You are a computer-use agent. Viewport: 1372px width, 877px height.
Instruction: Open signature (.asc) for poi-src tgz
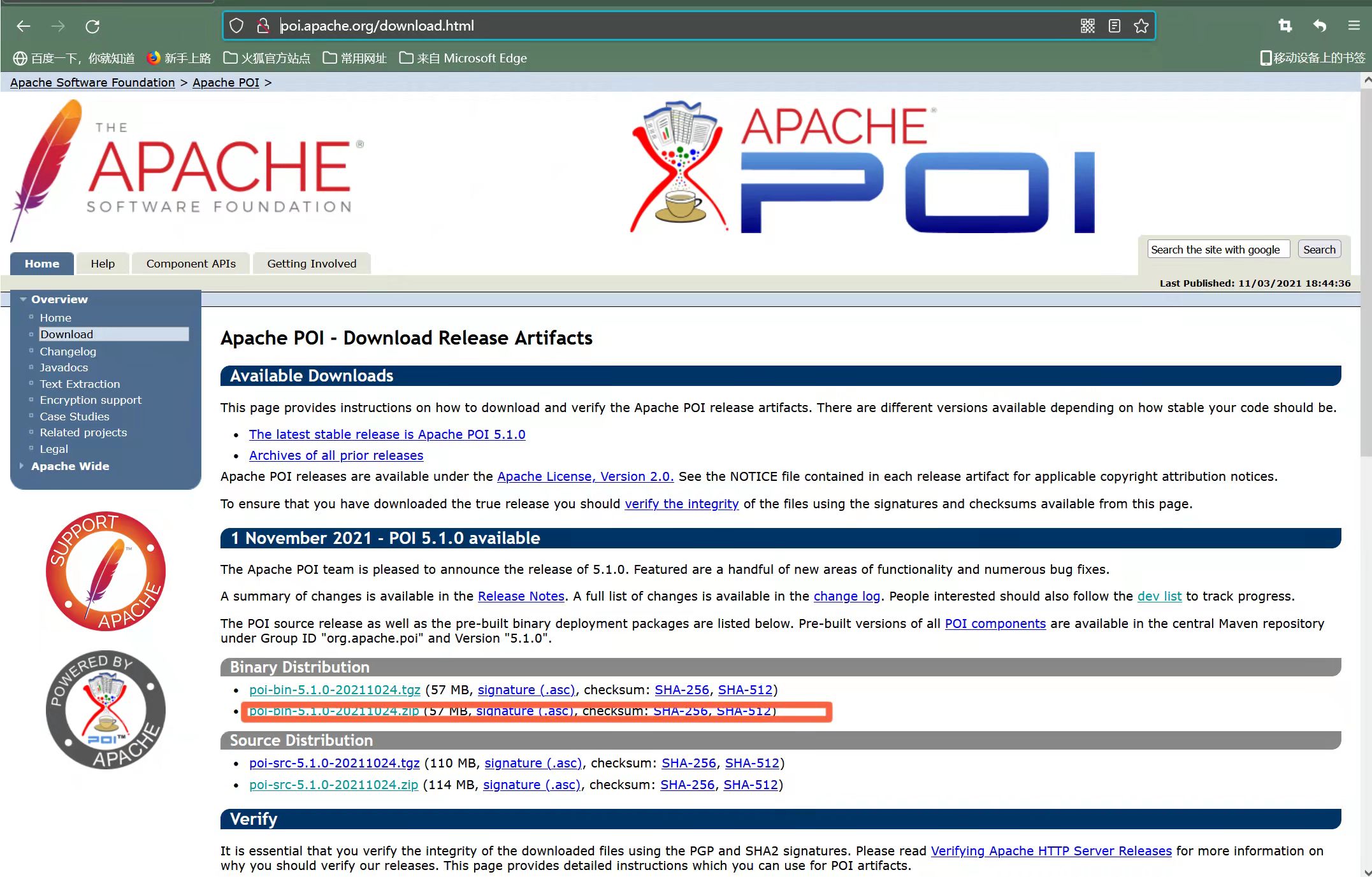tap(533, 763)
